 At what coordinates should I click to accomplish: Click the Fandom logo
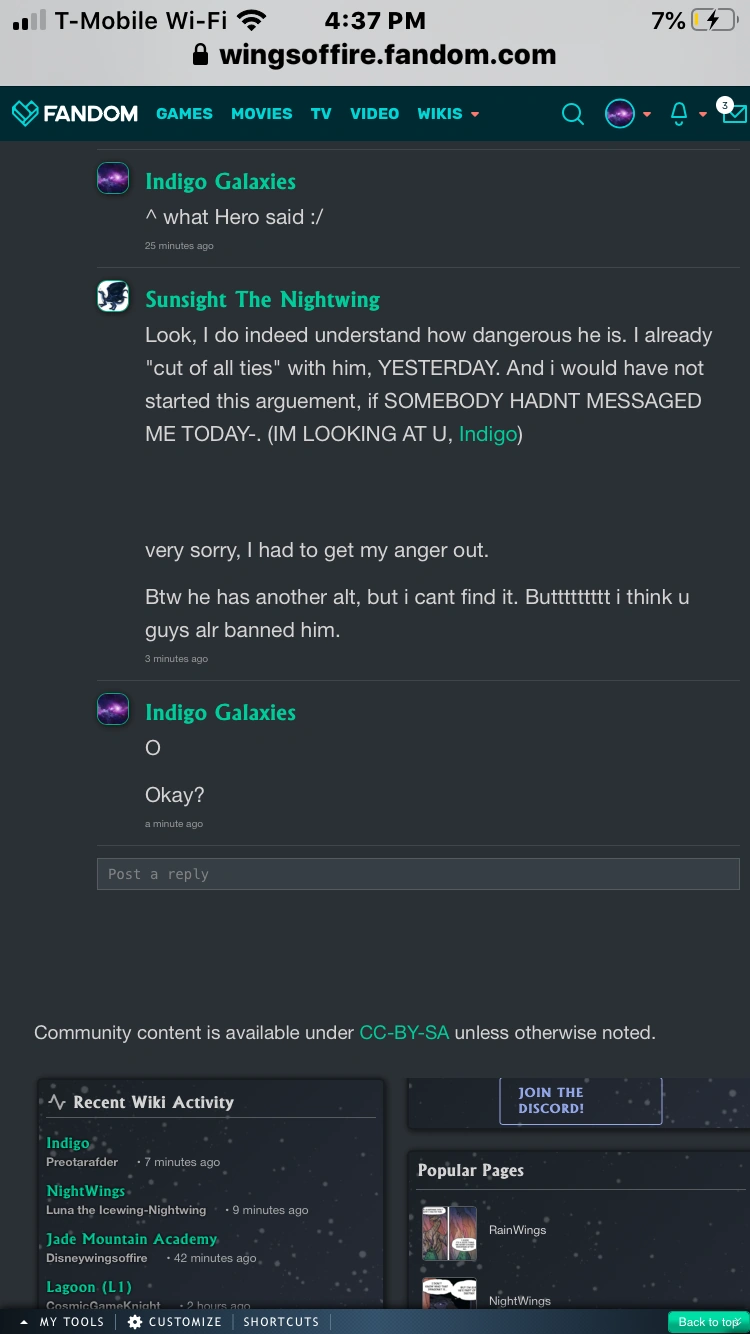[x=75, y=114]
